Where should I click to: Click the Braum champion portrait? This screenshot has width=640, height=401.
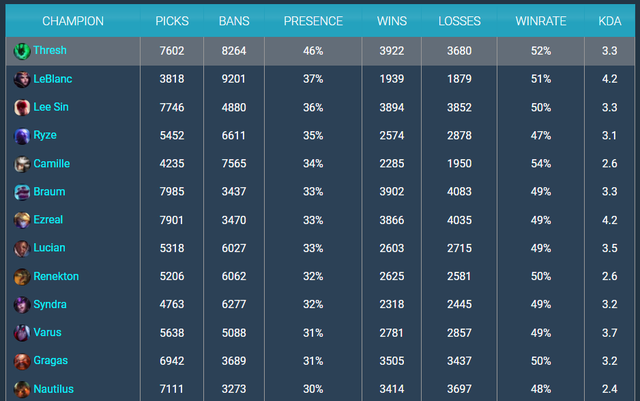(22, 192)
